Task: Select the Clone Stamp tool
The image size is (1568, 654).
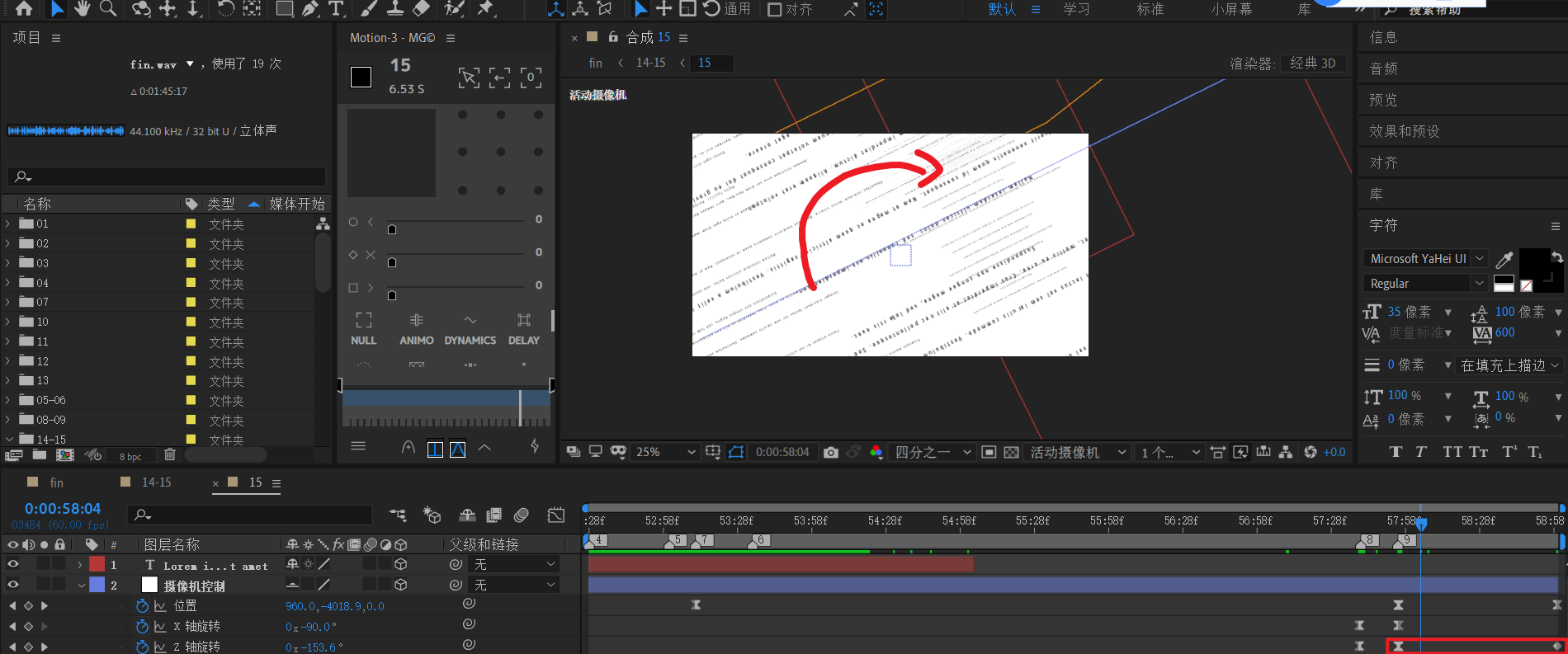Action: [x=395, y=8]
